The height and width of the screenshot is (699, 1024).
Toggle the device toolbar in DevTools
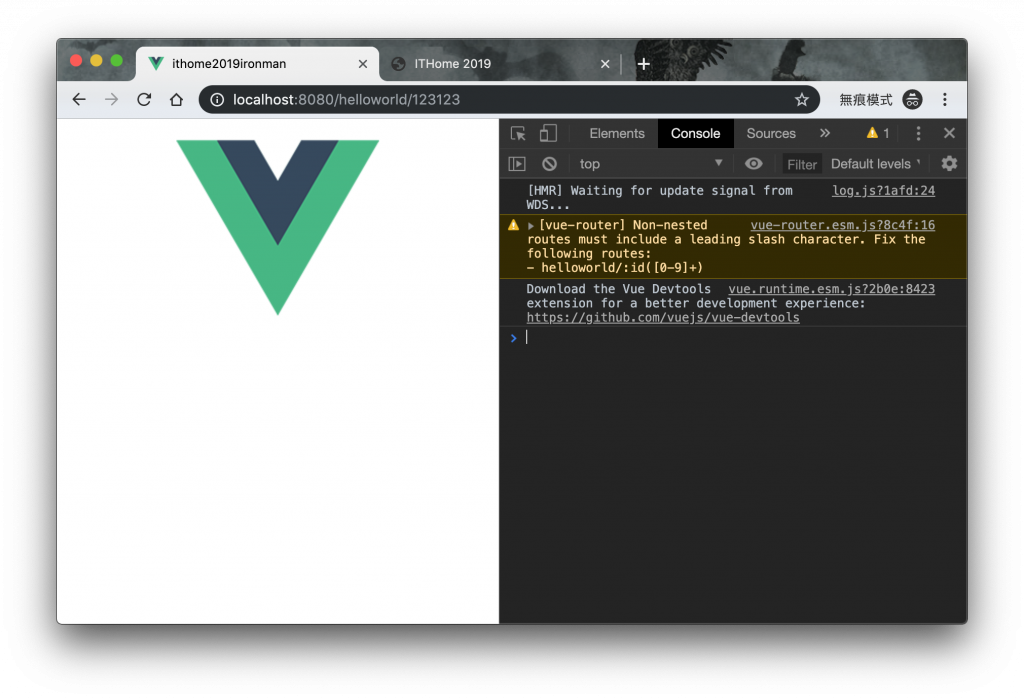point(548,133)
